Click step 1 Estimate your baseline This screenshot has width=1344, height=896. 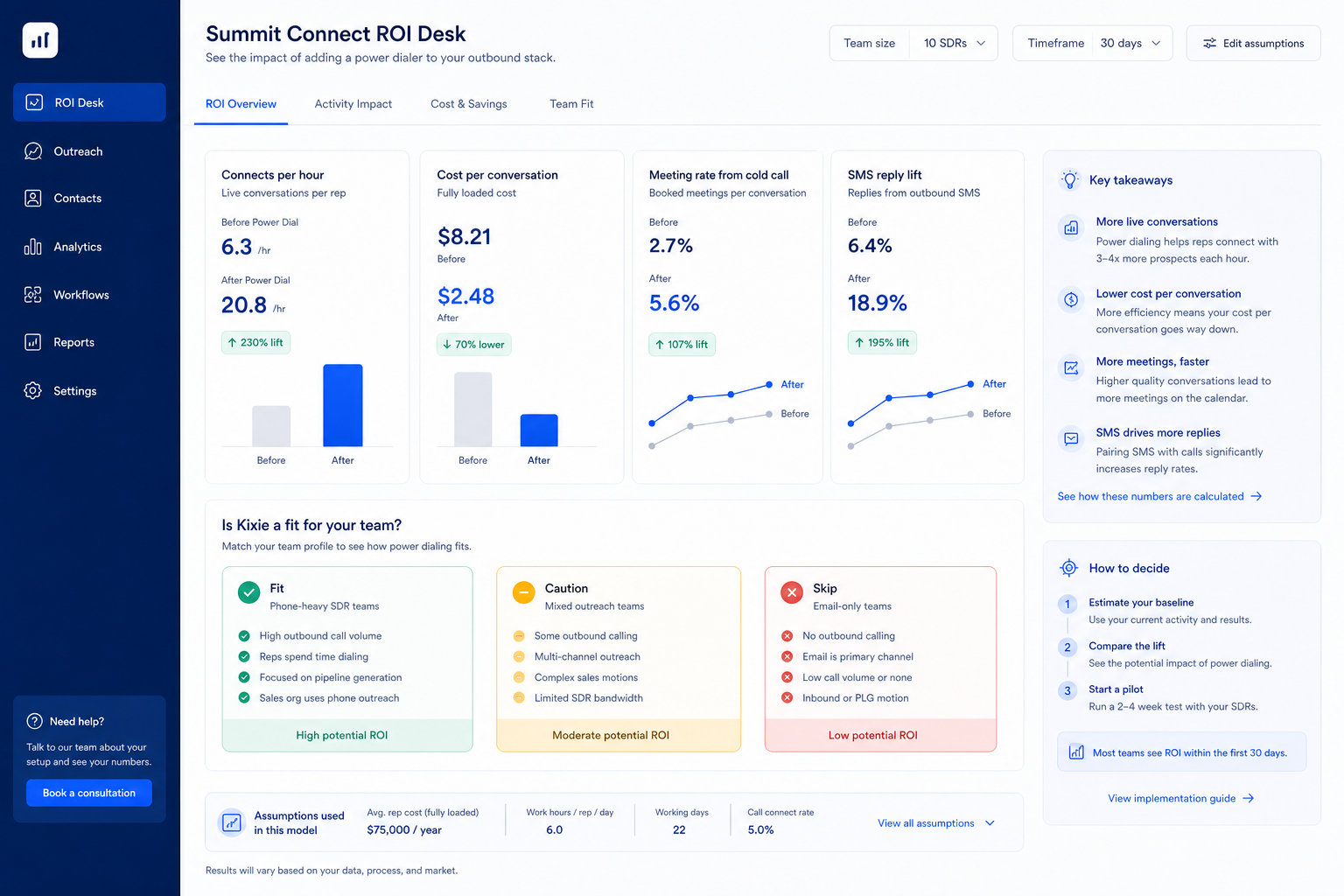tap(1156, 611)
